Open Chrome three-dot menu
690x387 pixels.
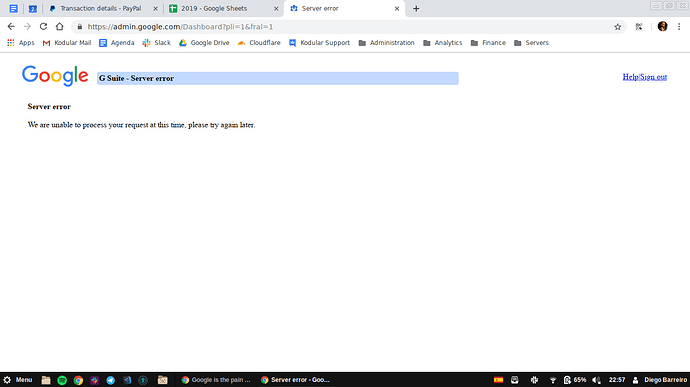[679, 27]
